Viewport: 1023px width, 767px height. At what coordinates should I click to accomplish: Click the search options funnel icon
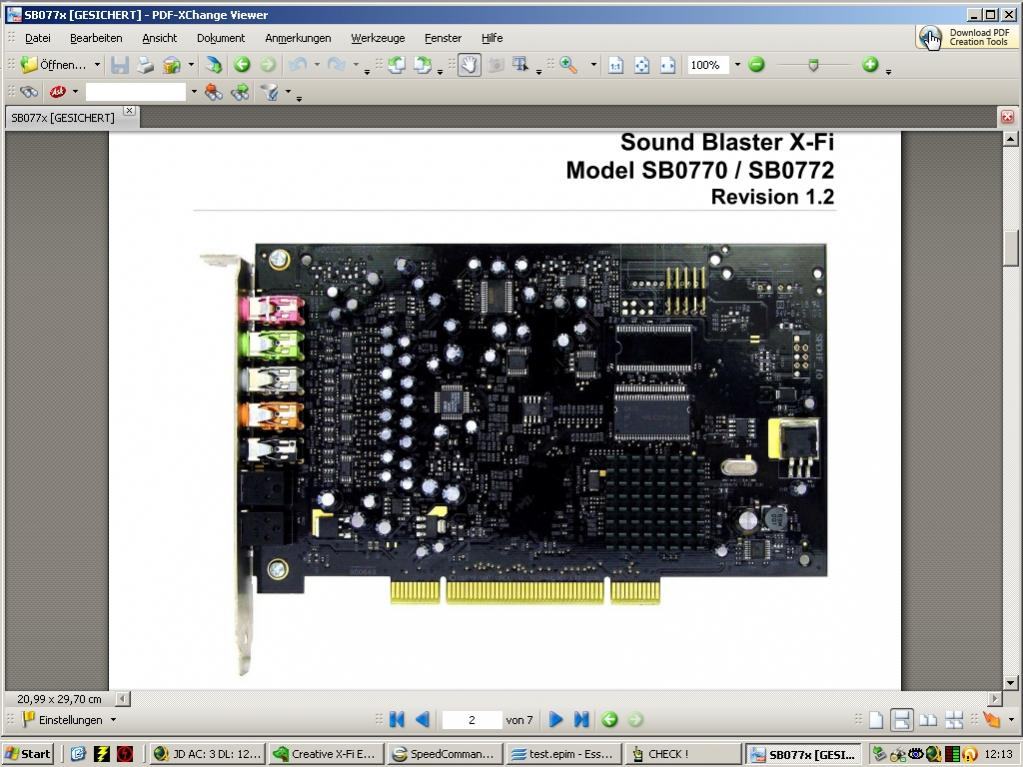[x=269, y=92]
